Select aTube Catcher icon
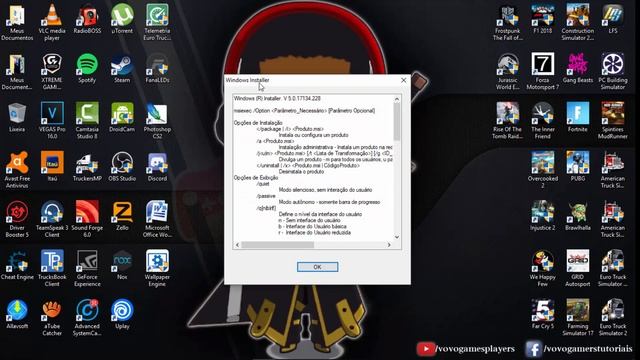Viewport: 640px width, 360px height. click(52, 318)
